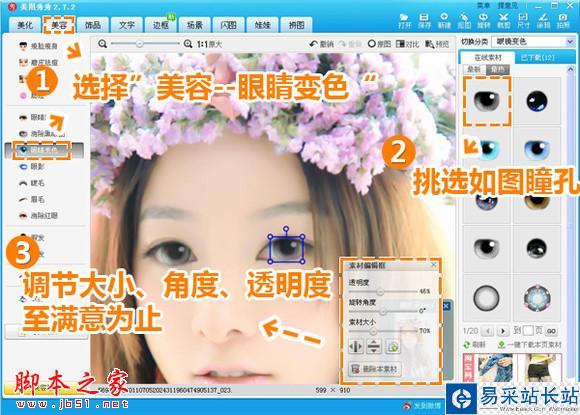
Task: Click the Weibo share link in status bar
Action: pos(422,405)
